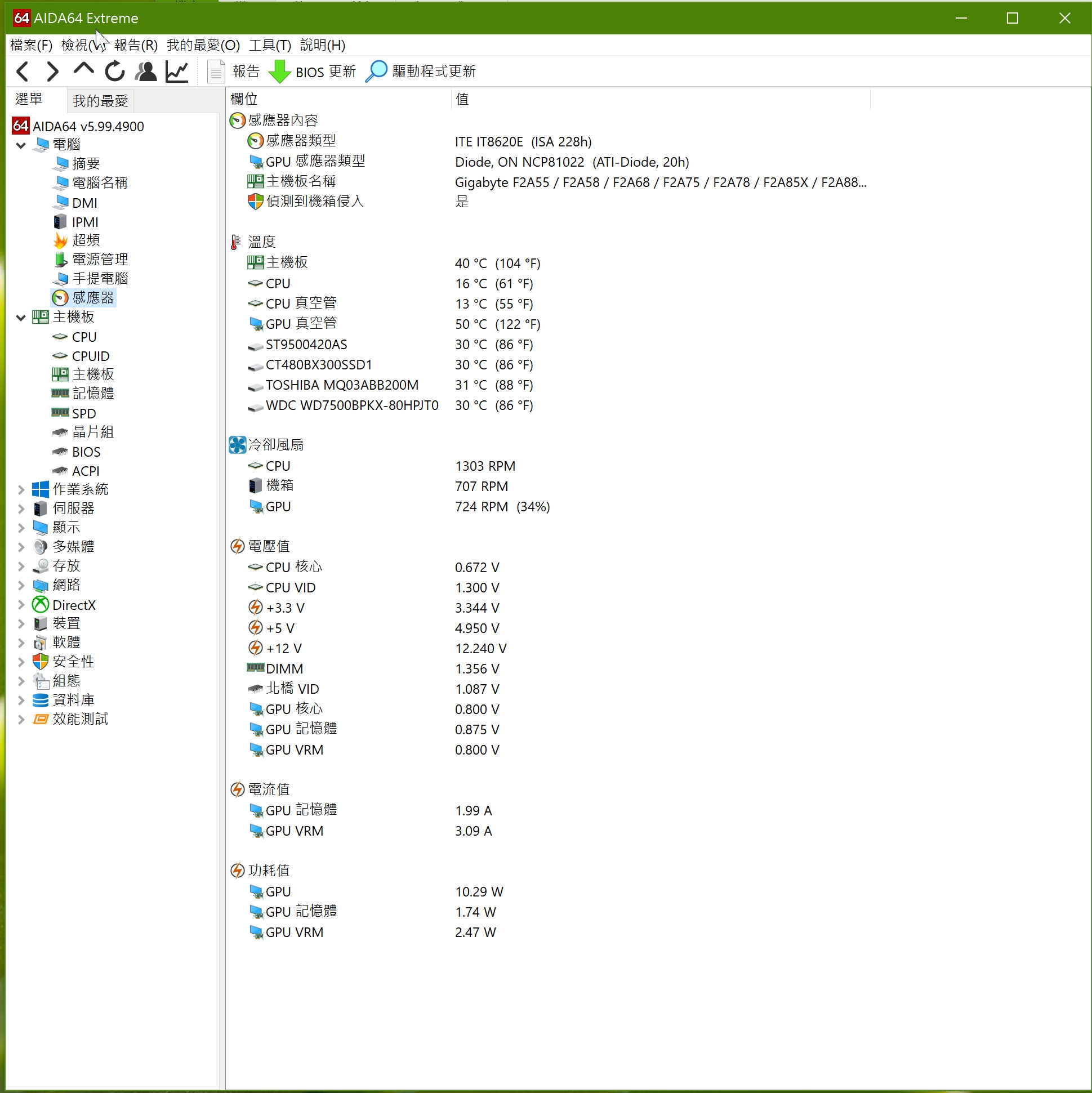Open the user silhouette toolbar icon

coord(146,72)
